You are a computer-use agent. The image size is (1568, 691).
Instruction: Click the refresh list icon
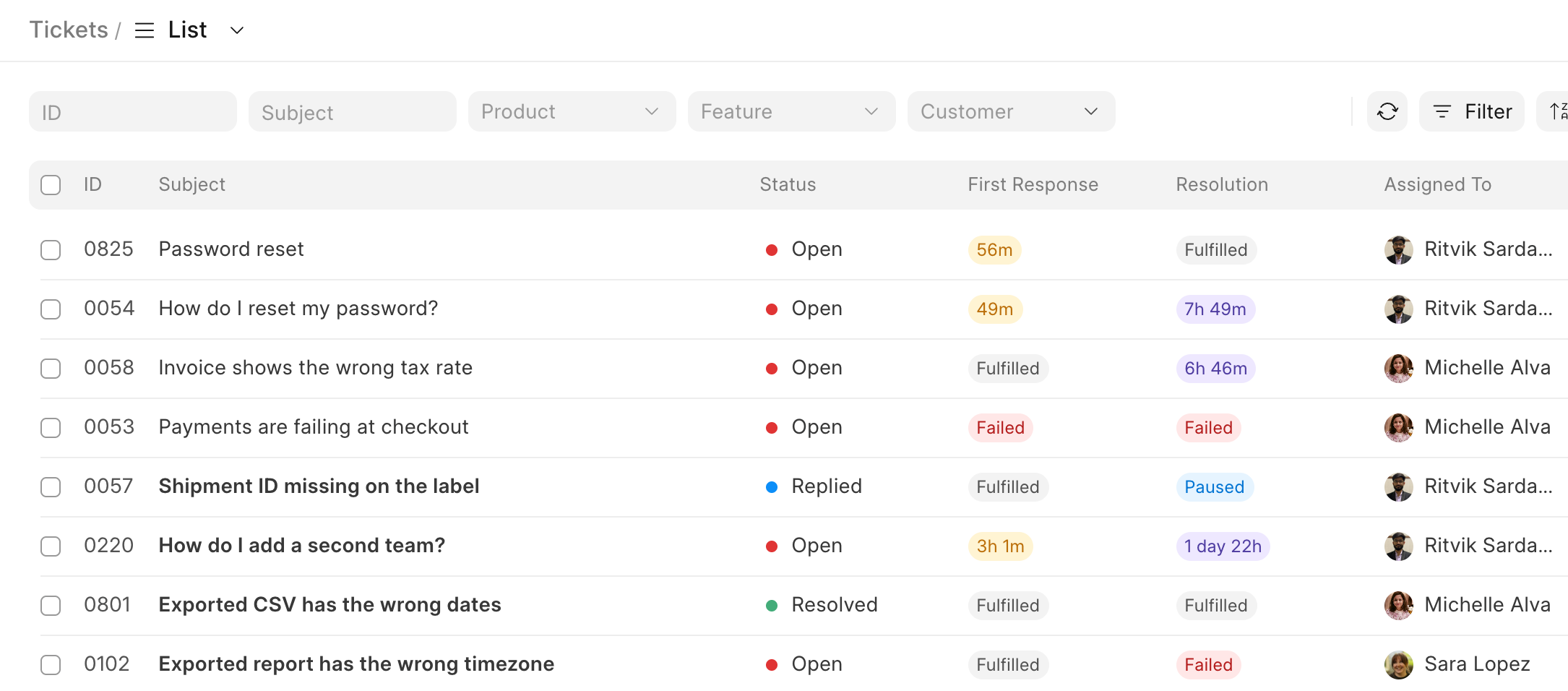(1387, 111)
